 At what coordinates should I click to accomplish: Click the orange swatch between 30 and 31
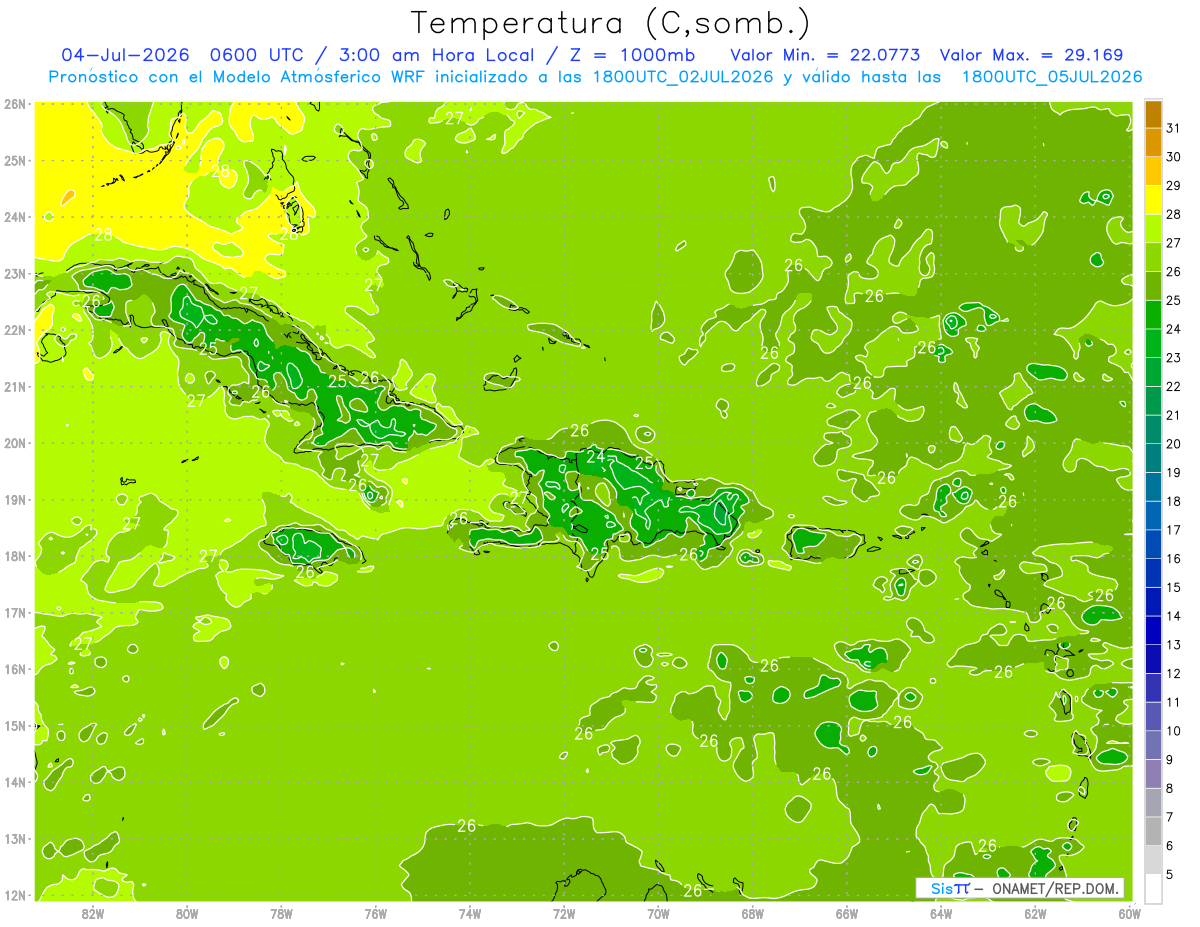[1153, 143]
